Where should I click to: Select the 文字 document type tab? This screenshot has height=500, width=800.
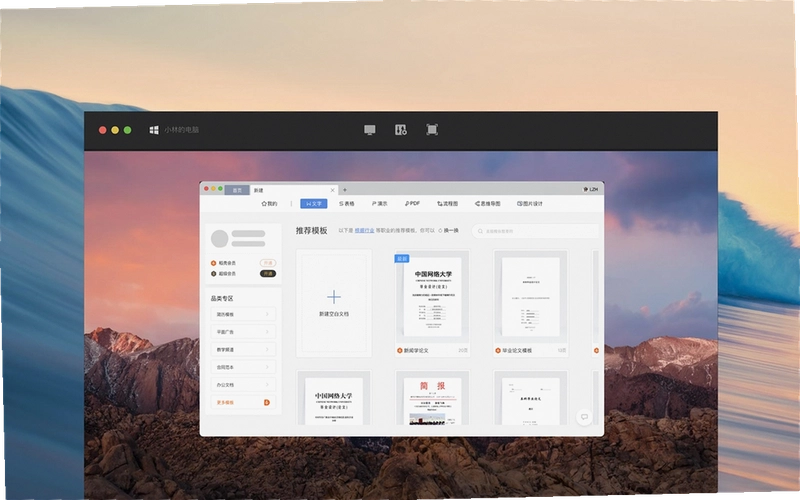pos(314,204)
